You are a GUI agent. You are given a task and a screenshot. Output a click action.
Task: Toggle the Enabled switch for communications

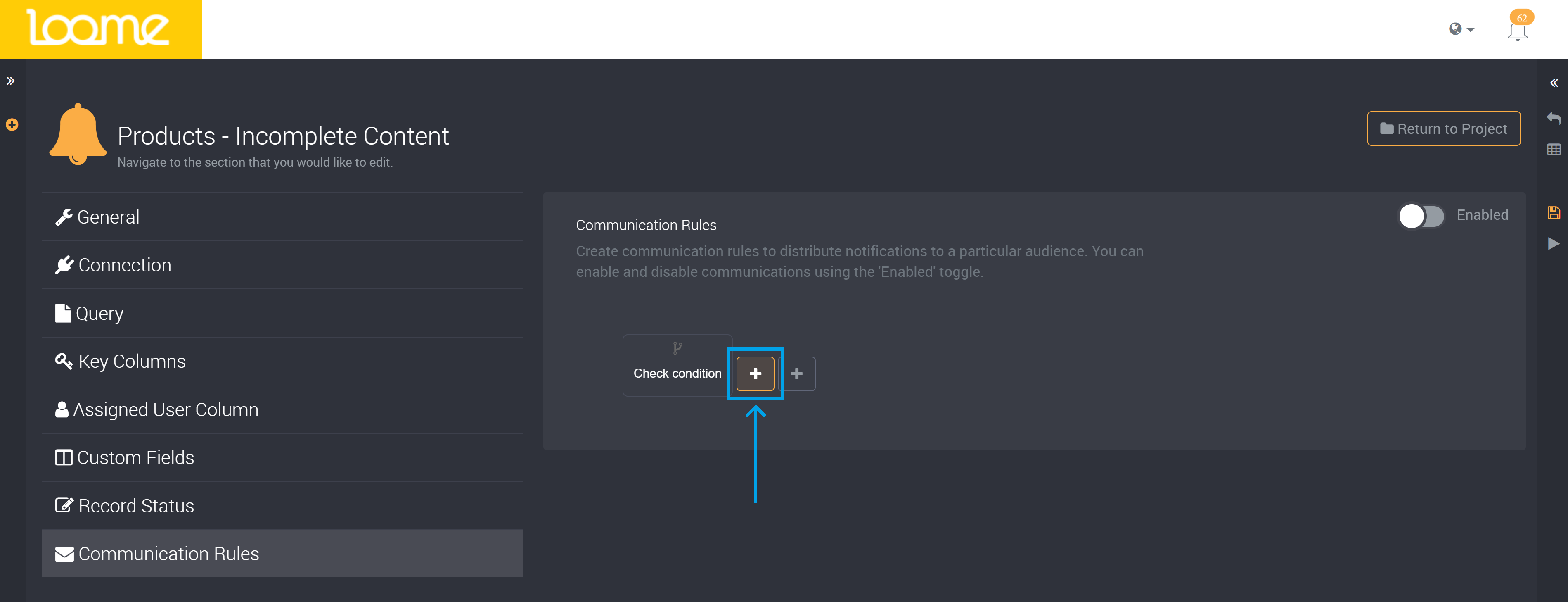[x=1421, y=216]
